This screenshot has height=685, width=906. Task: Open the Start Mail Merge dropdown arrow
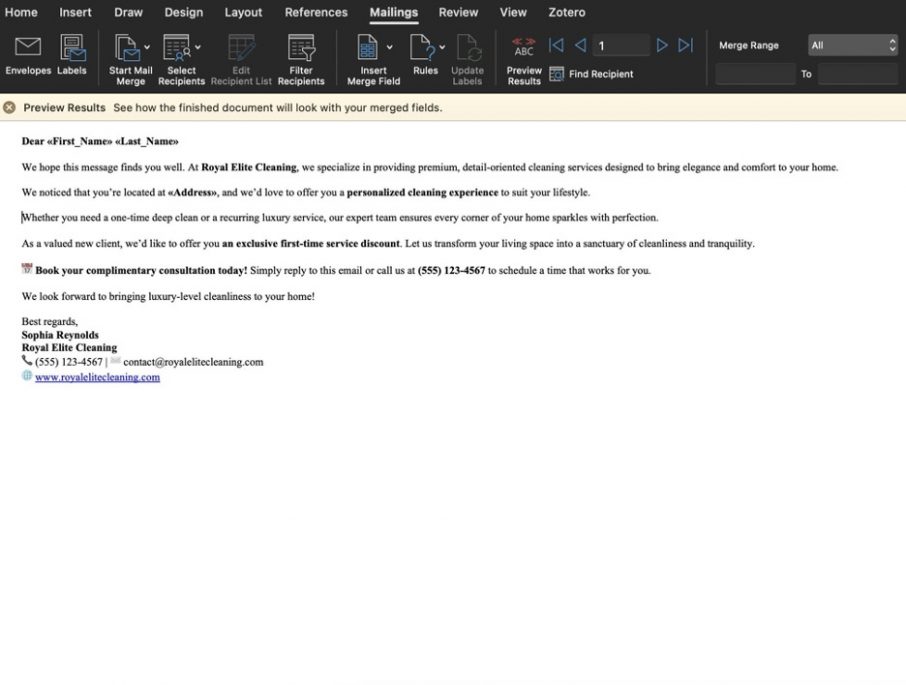click(x=147, y=45)
